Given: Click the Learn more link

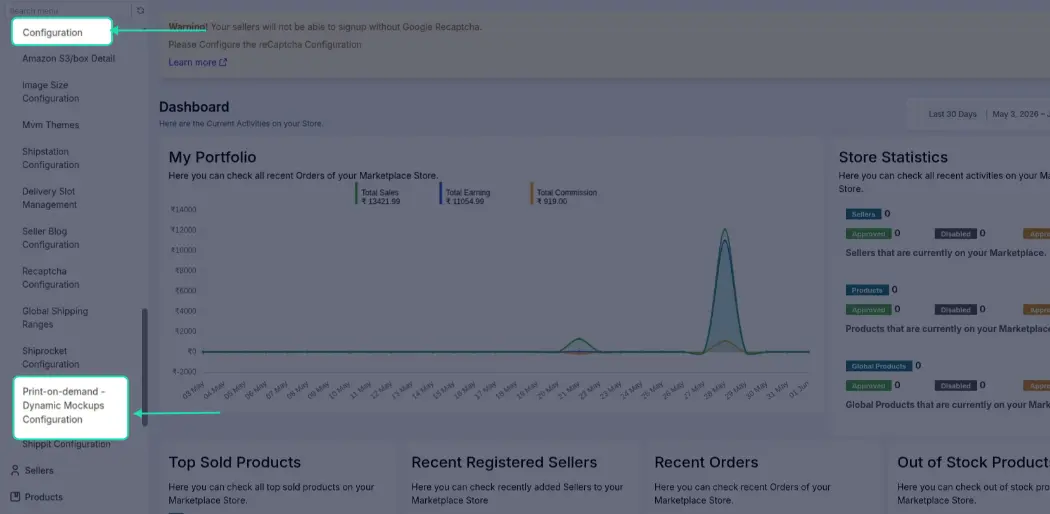Looking at the screenshot, I should [x=192, y=62].
